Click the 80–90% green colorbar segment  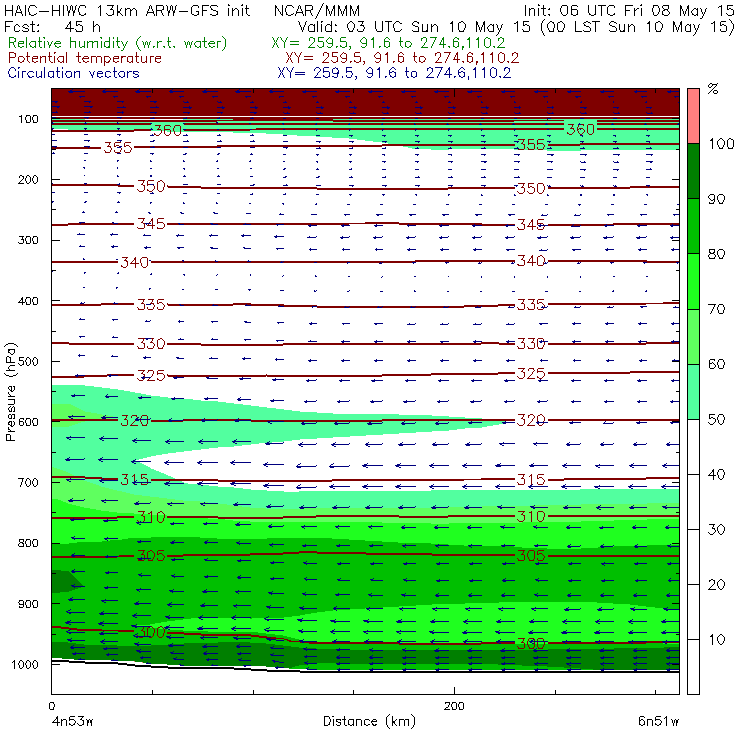pyautogui.click(x=693, y=226)
